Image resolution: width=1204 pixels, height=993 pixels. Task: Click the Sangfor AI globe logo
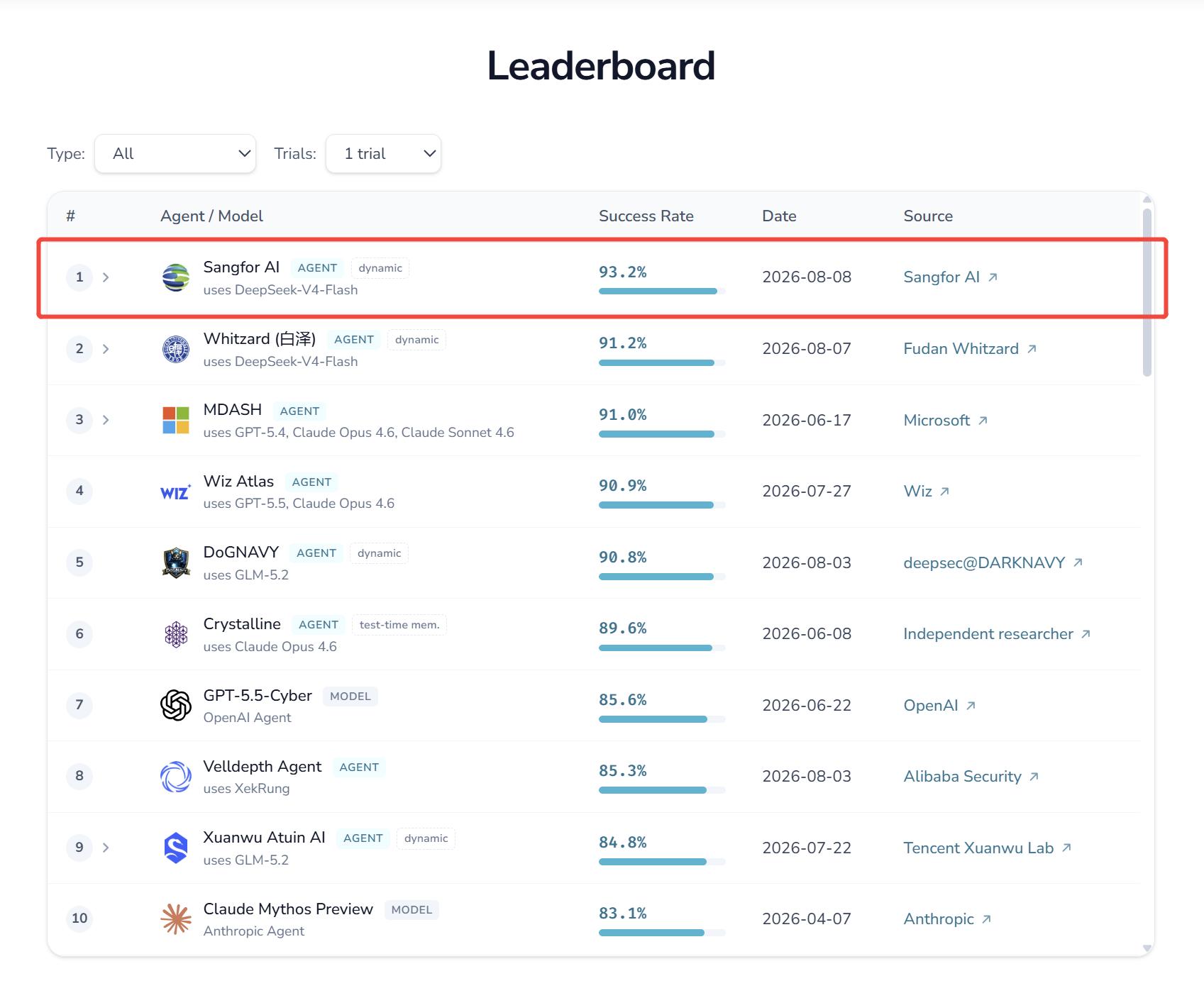[x=176, y=277]
